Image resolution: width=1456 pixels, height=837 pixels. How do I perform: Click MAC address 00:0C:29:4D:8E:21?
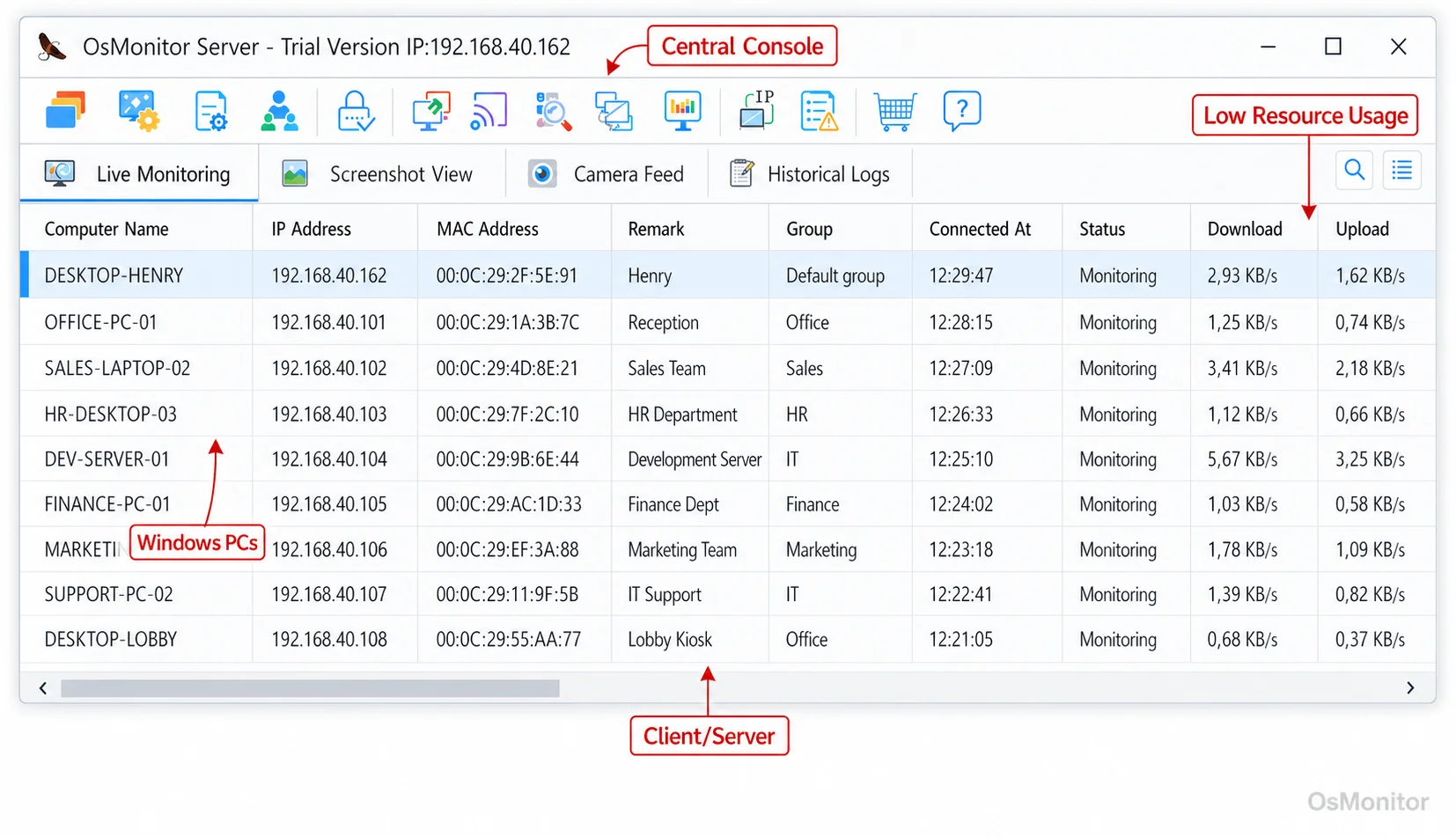coord(507,368)
